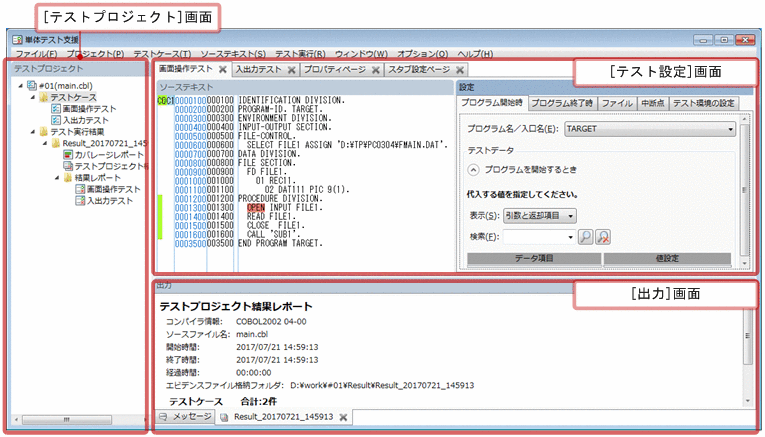Click the project tree horizontal scrollbar thumb

coord(67,420)
